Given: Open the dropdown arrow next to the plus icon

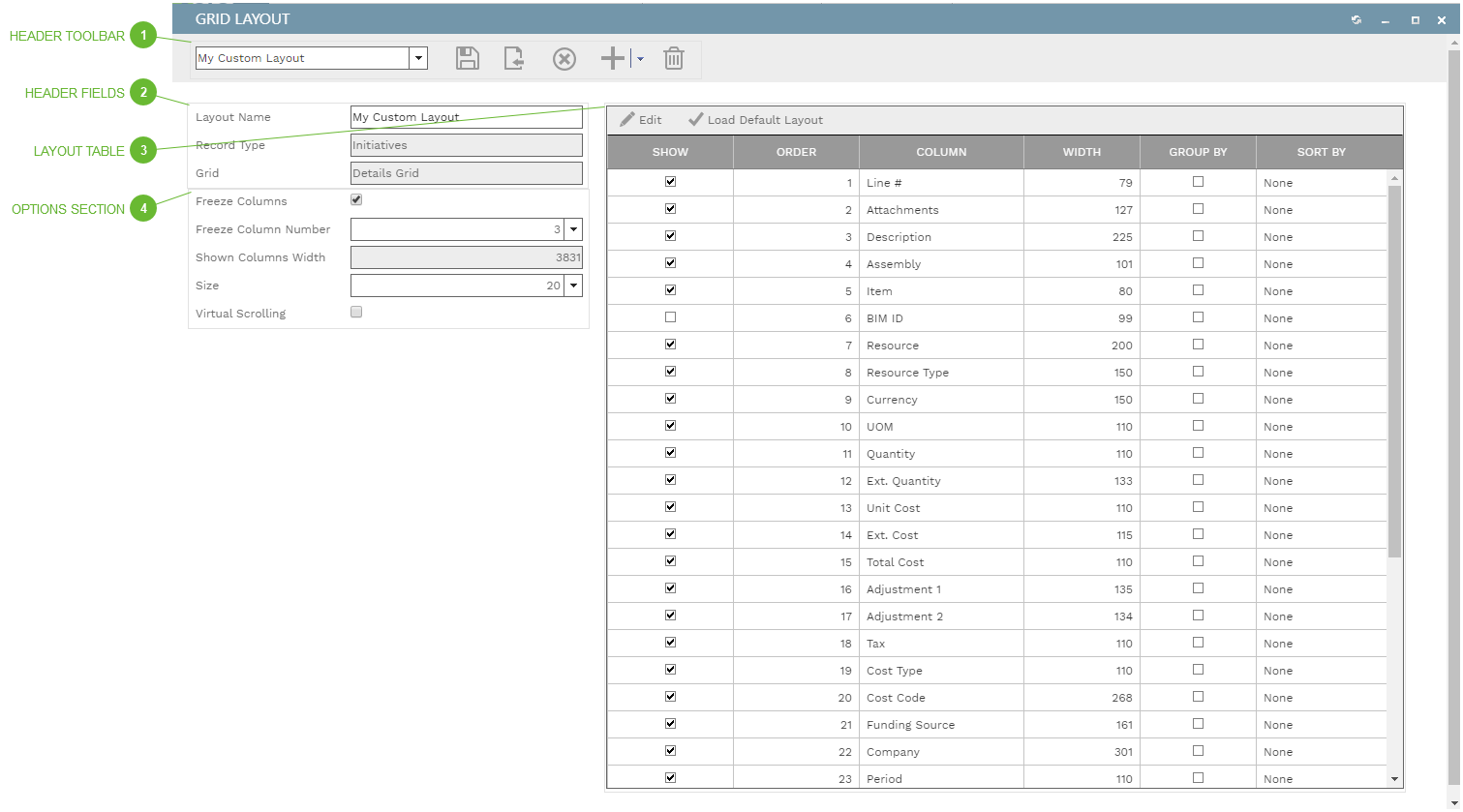Looking at the screenshot, I should [639, 58].
